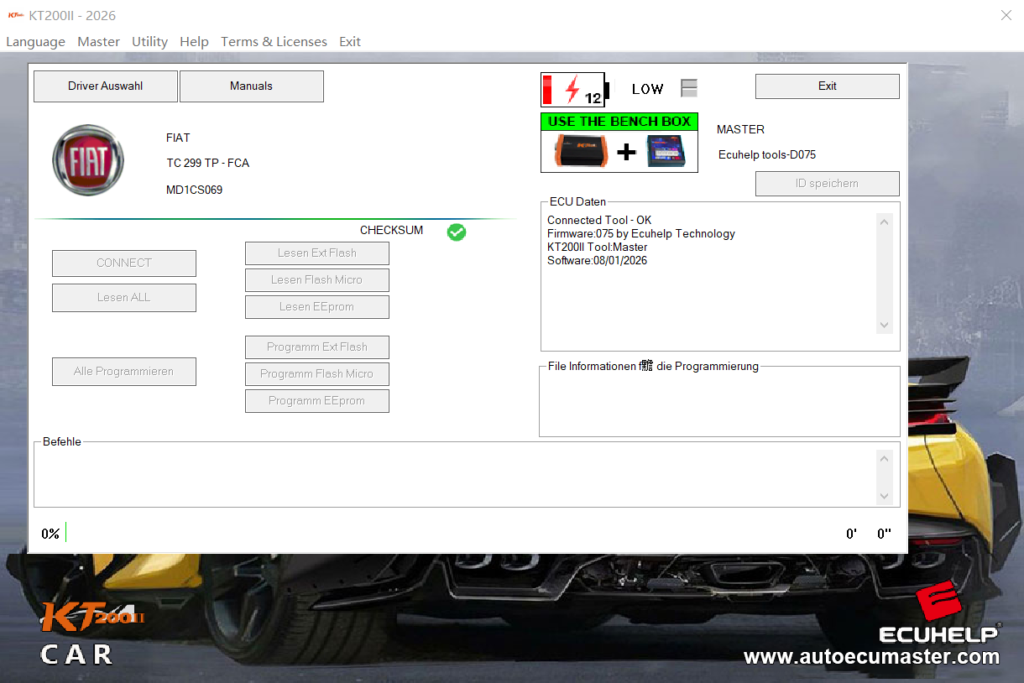Click the Connected Tool - OK line
This screenshot has height=683, width=1024.
[x=600, y=220]
